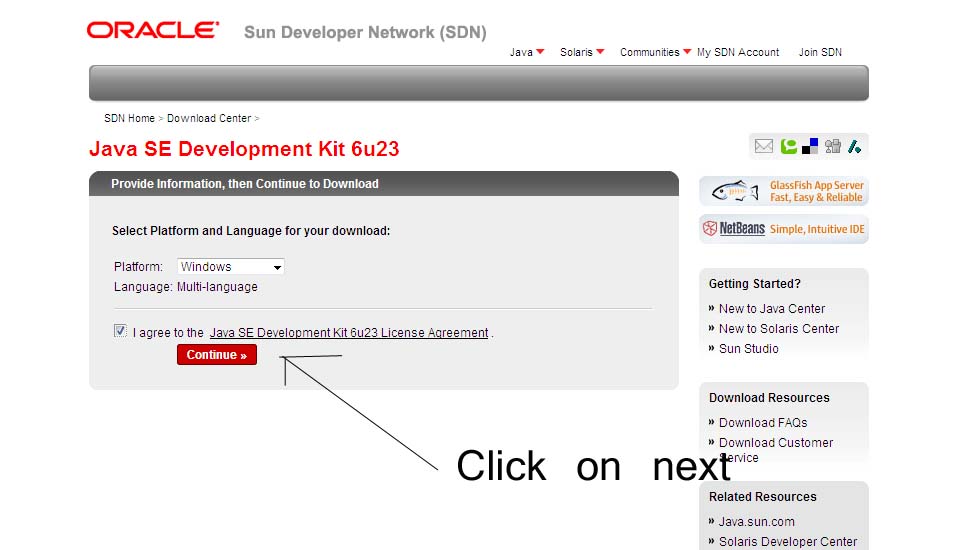
Task: Click the red Continue button
Action: point(216,355)
